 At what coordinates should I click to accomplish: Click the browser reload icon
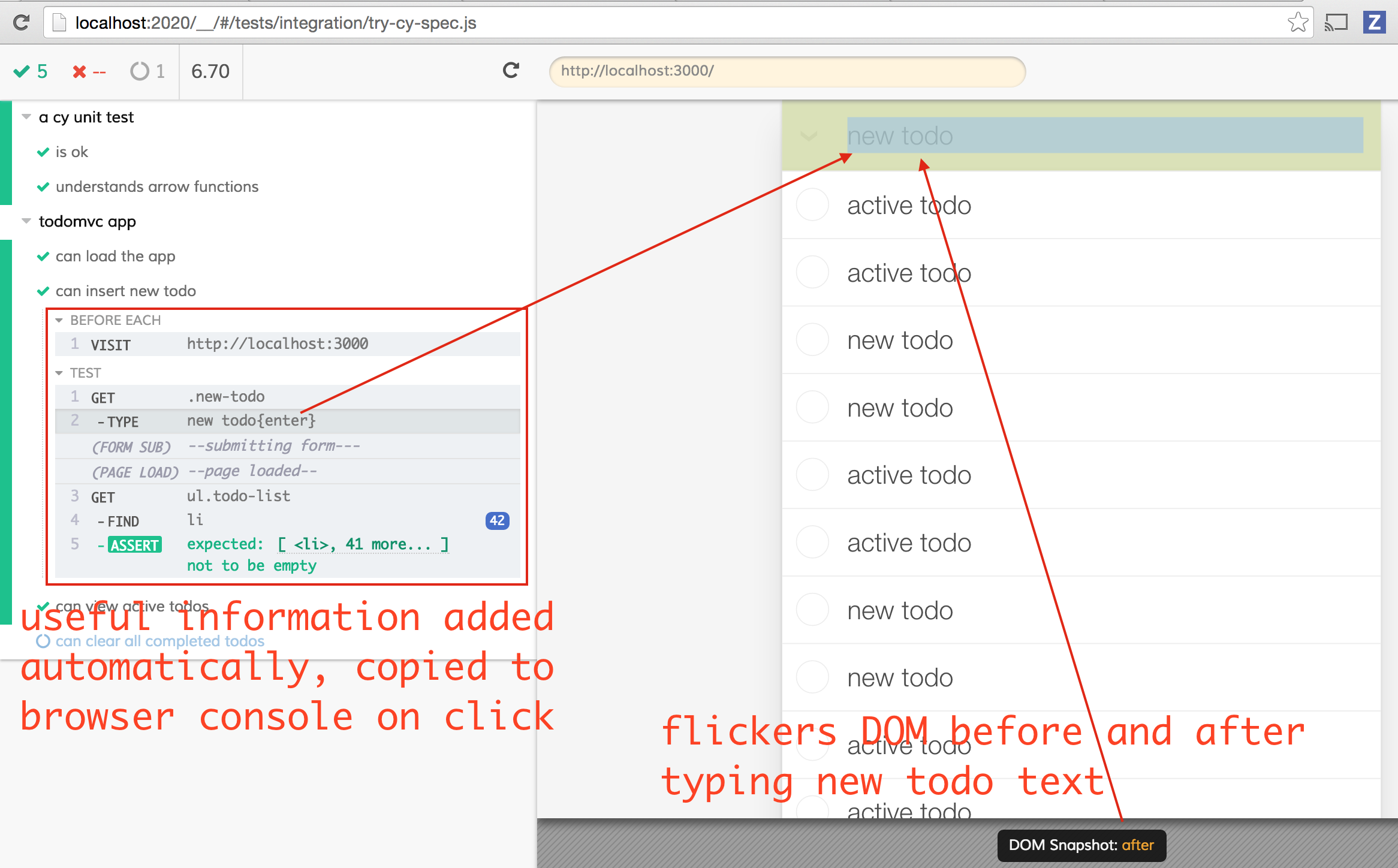[22, 23]
